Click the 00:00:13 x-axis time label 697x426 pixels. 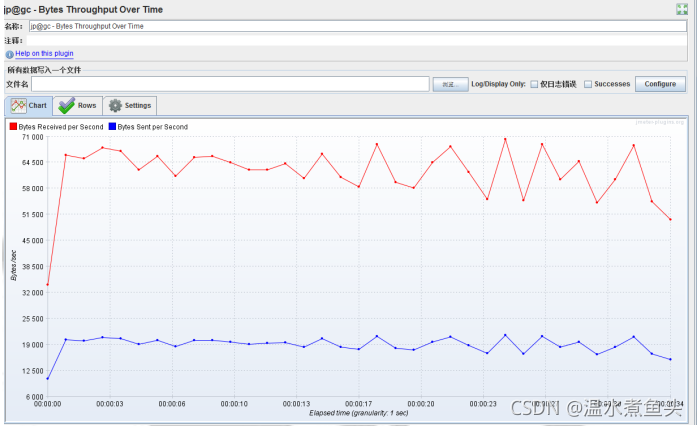(x=296, y=404)
